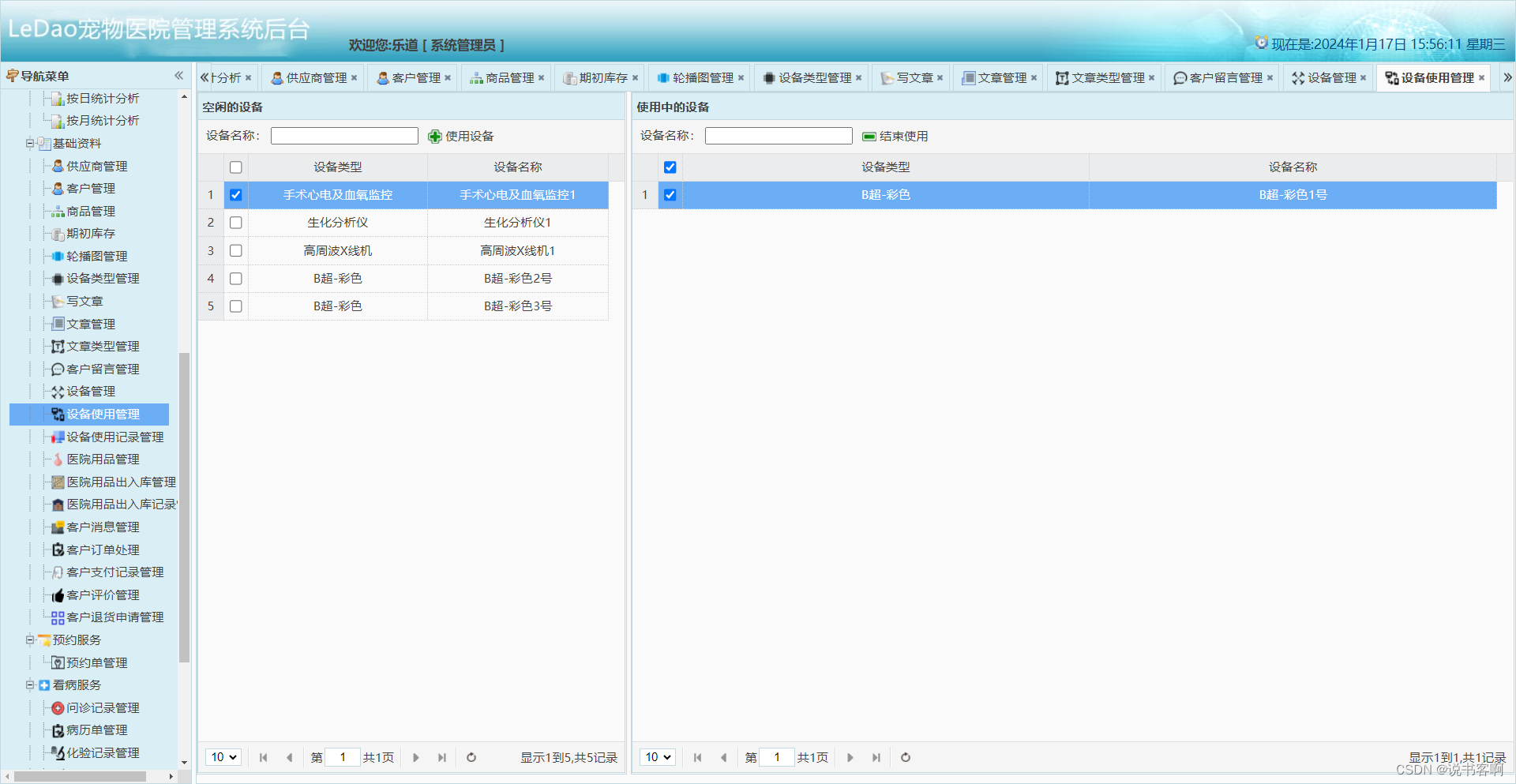Open 问诊记录管理 in the sidebar
Screen dimensions: 1516x784
pos(103,707)
